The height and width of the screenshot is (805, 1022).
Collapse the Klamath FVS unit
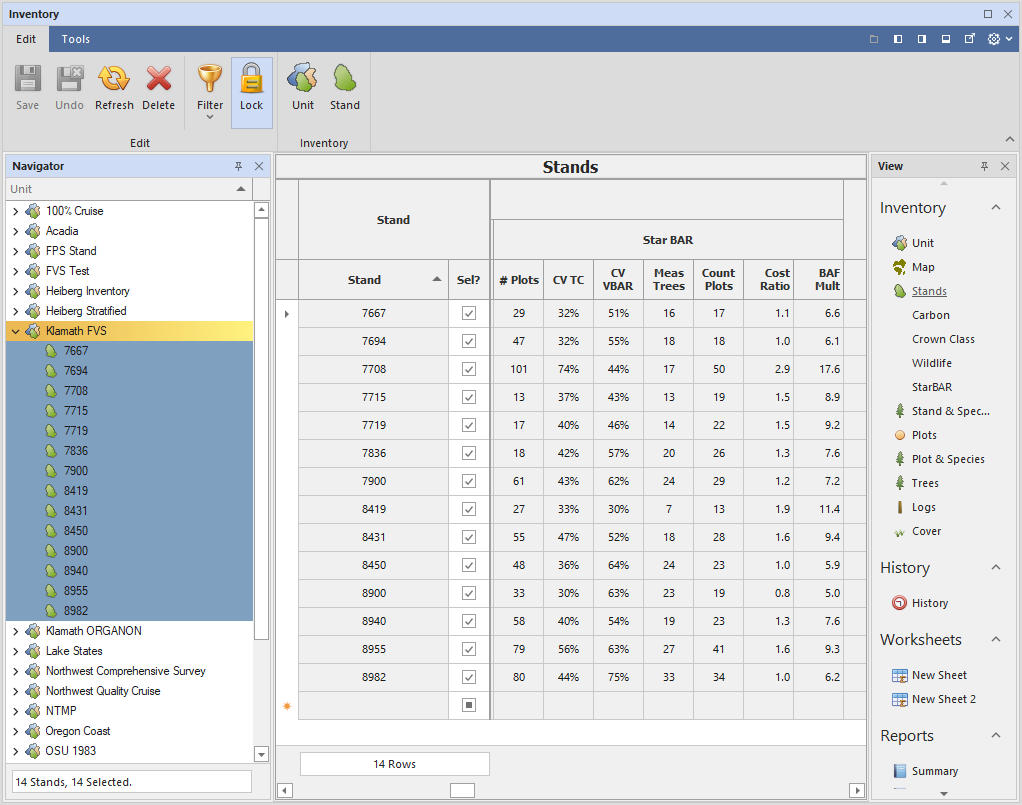pos(16,332)
